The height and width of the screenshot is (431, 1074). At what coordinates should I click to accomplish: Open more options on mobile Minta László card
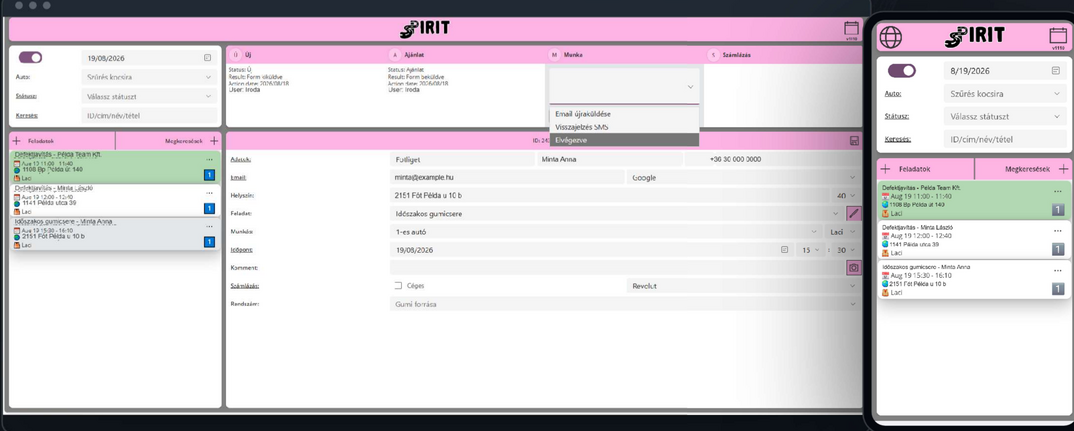[x=1058, y=231]
